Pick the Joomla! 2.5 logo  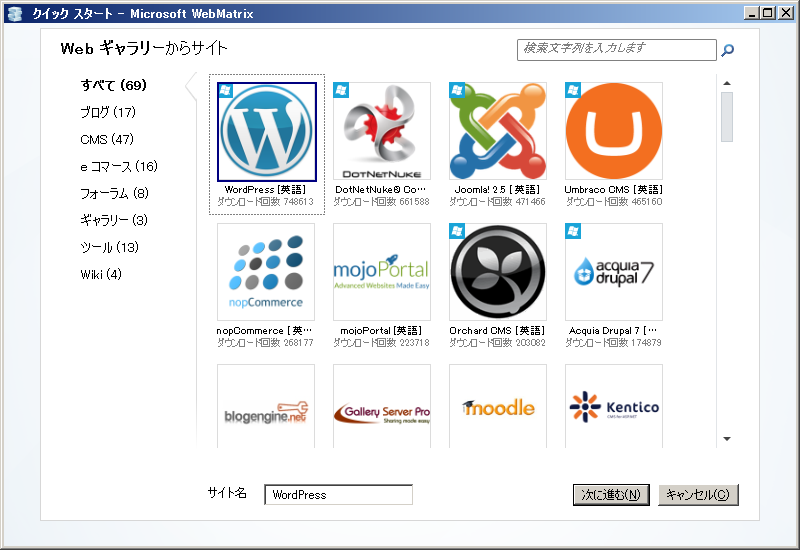click(497, 131)
